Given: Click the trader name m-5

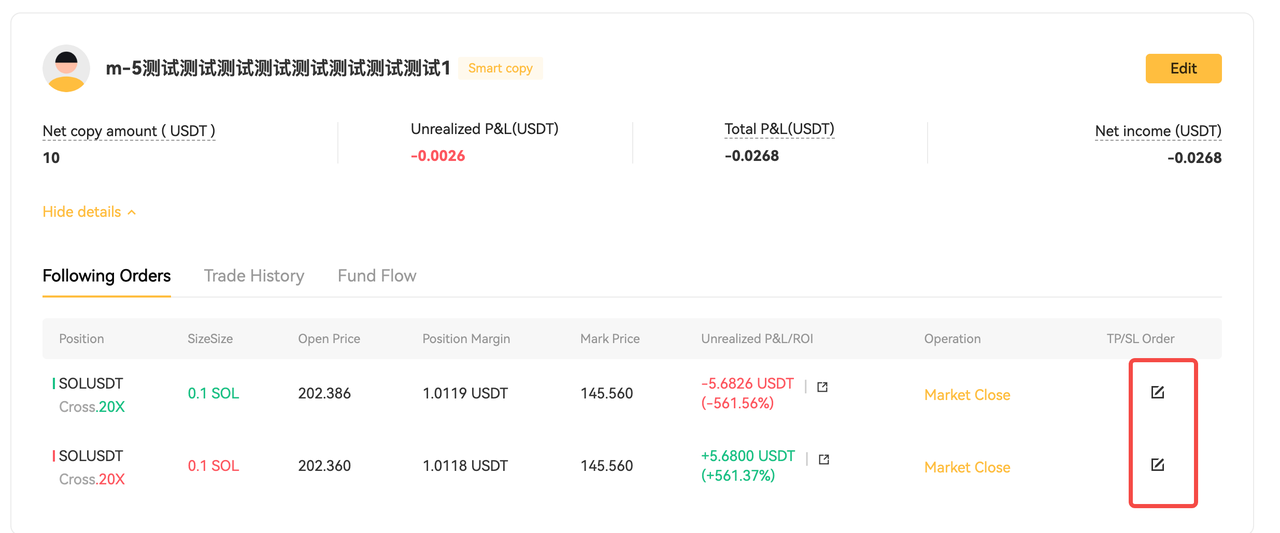Looking at the screenshot, I should click(x=278, y=68).
